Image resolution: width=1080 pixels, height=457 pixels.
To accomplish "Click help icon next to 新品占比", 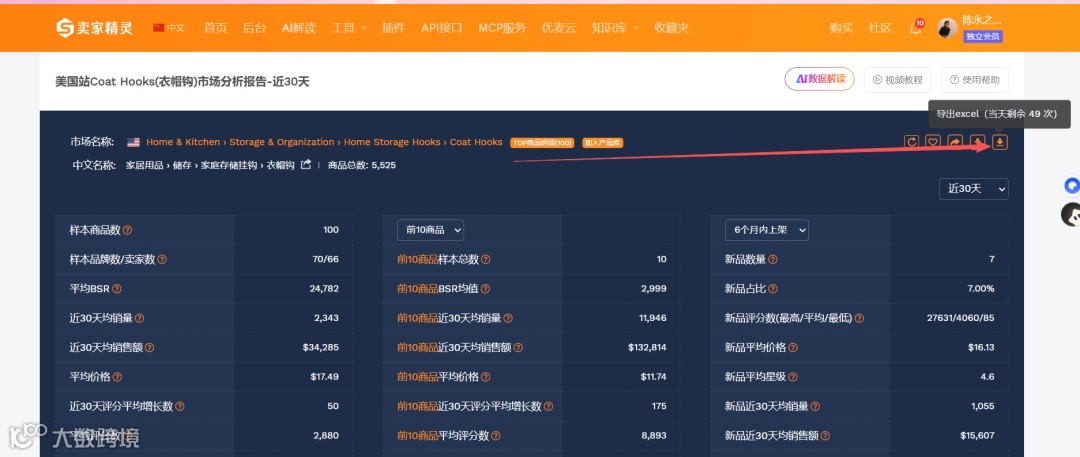I will tap(773, 289).
